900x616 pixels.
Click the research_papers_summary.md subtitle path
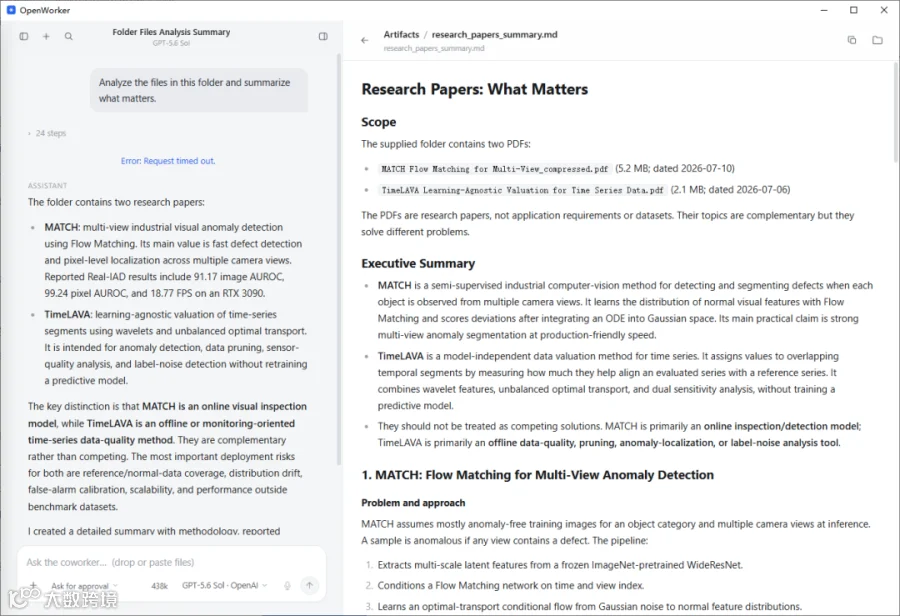pos(434,48)
